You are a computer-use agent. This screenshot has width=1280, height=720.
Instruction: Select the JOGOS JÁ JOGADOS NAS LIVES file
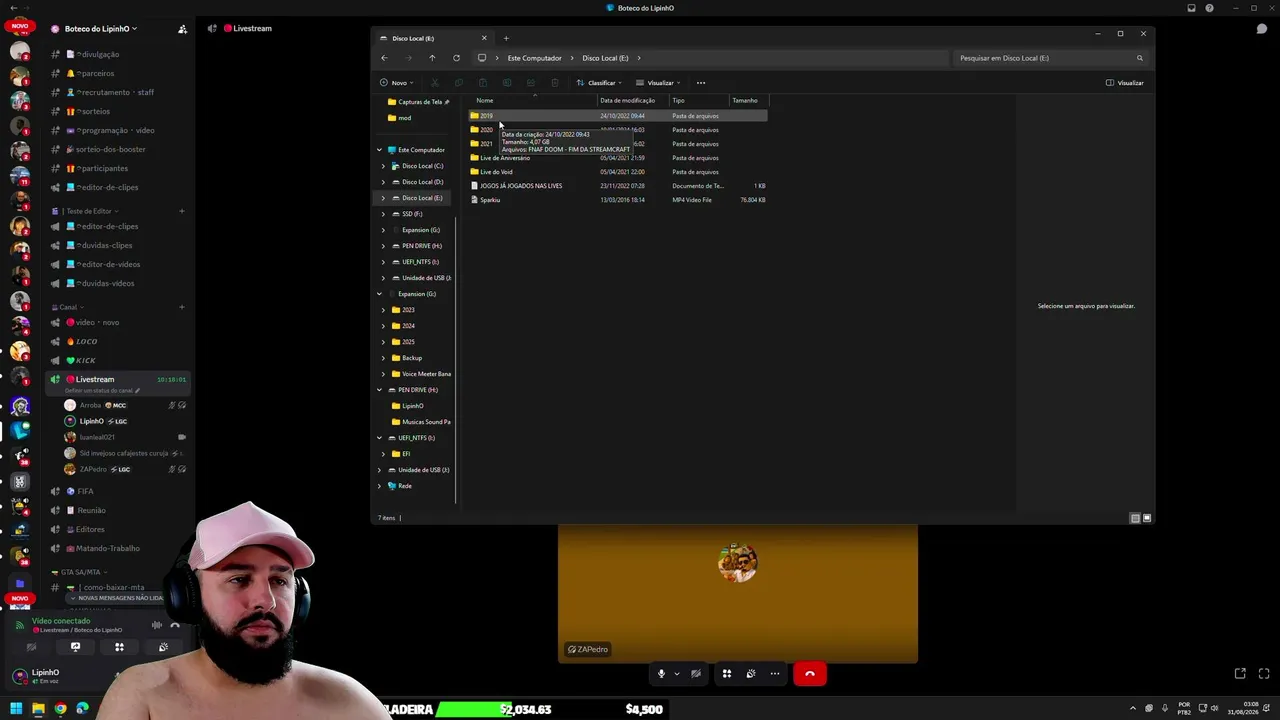point(619,186)
